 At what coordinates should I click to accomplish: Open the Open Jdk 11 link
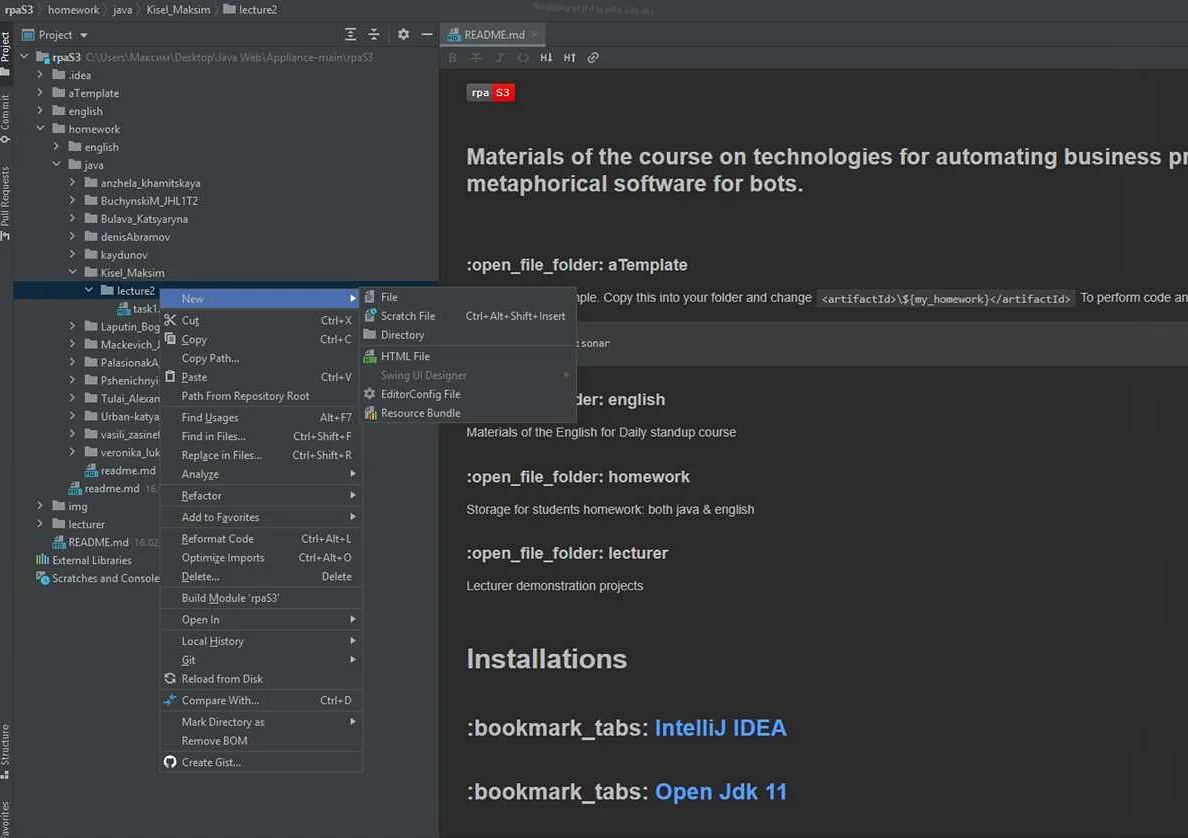coord(721,792)
